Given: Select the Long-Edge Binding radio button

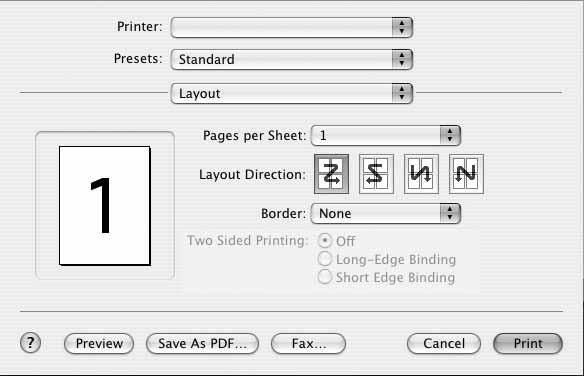Looking at the screenshot, I should (325, 259).
